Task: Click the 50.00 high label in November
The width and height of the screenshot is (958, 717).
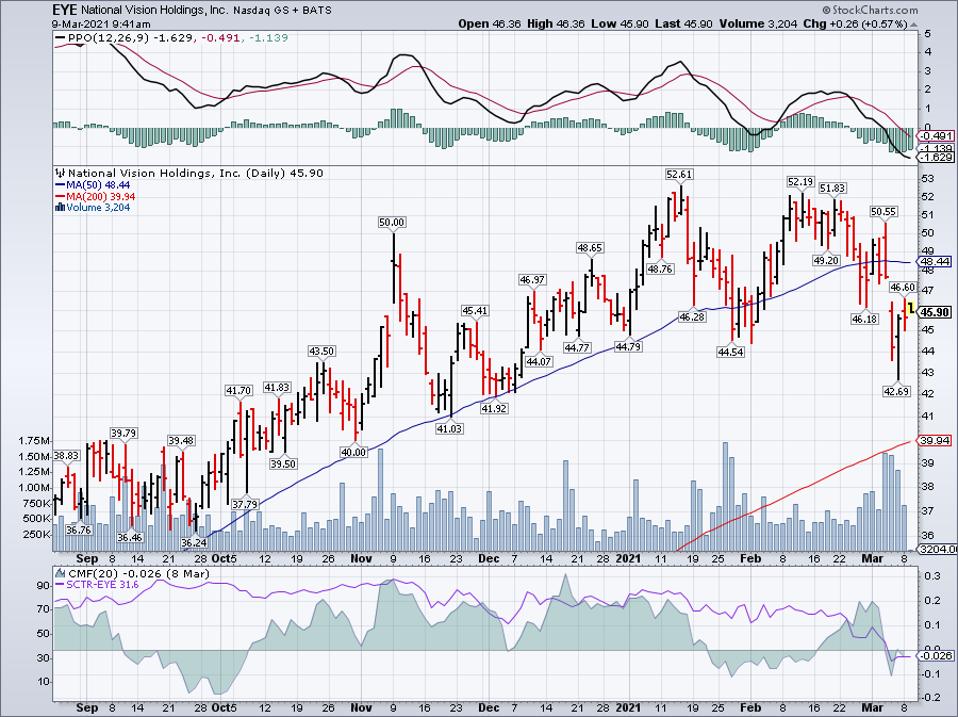Action: click(x=392, y=222)
